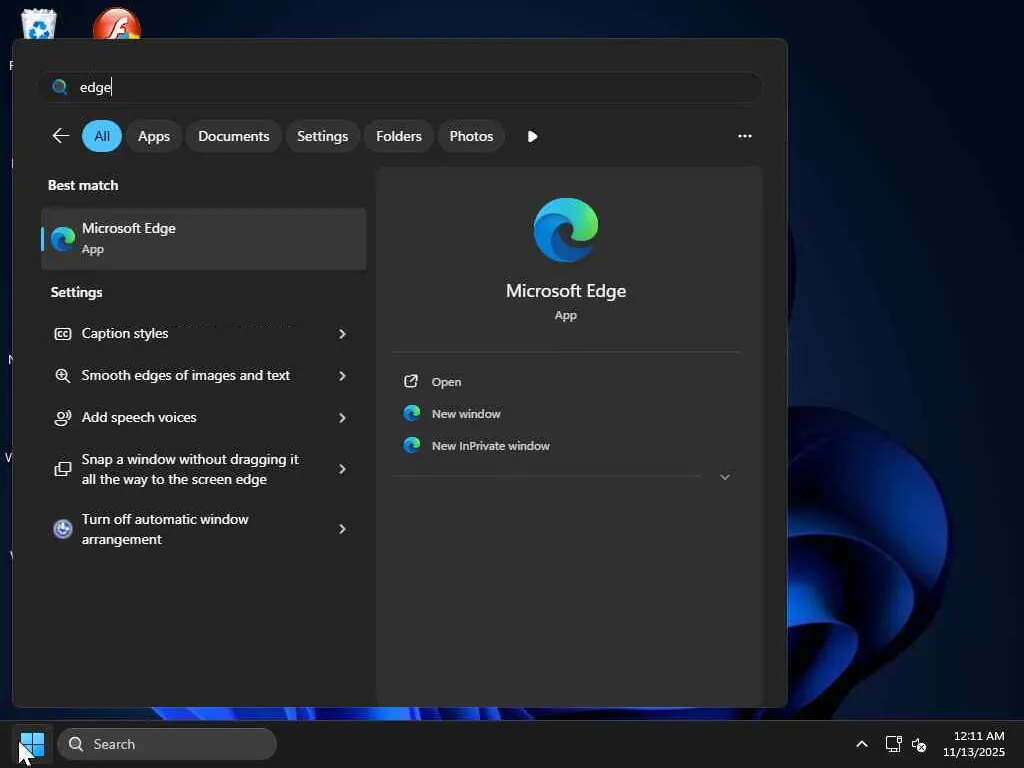Screen dimensions: 1024x768
Task: Click the taskbar Search box
Action: tap(167, 744)
